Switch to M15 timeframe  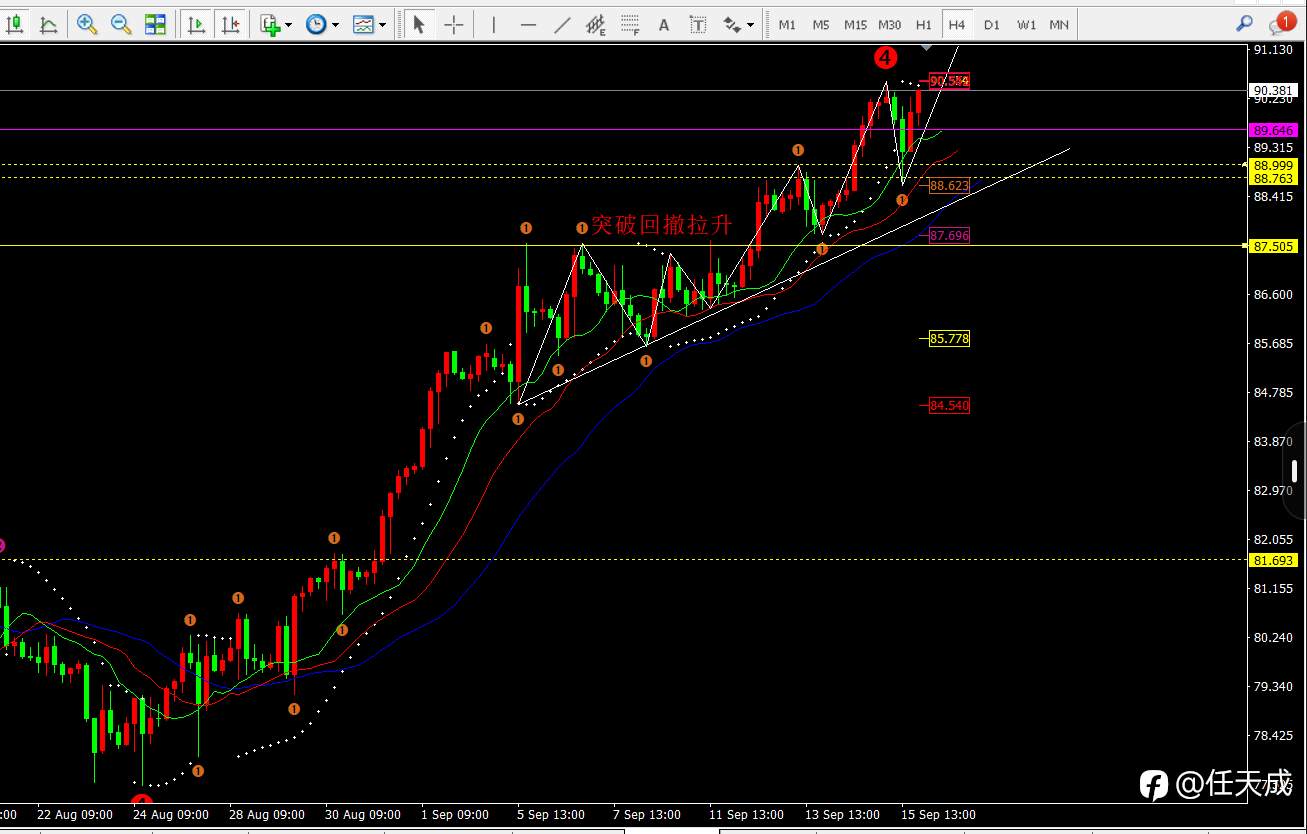pos(855,25)
